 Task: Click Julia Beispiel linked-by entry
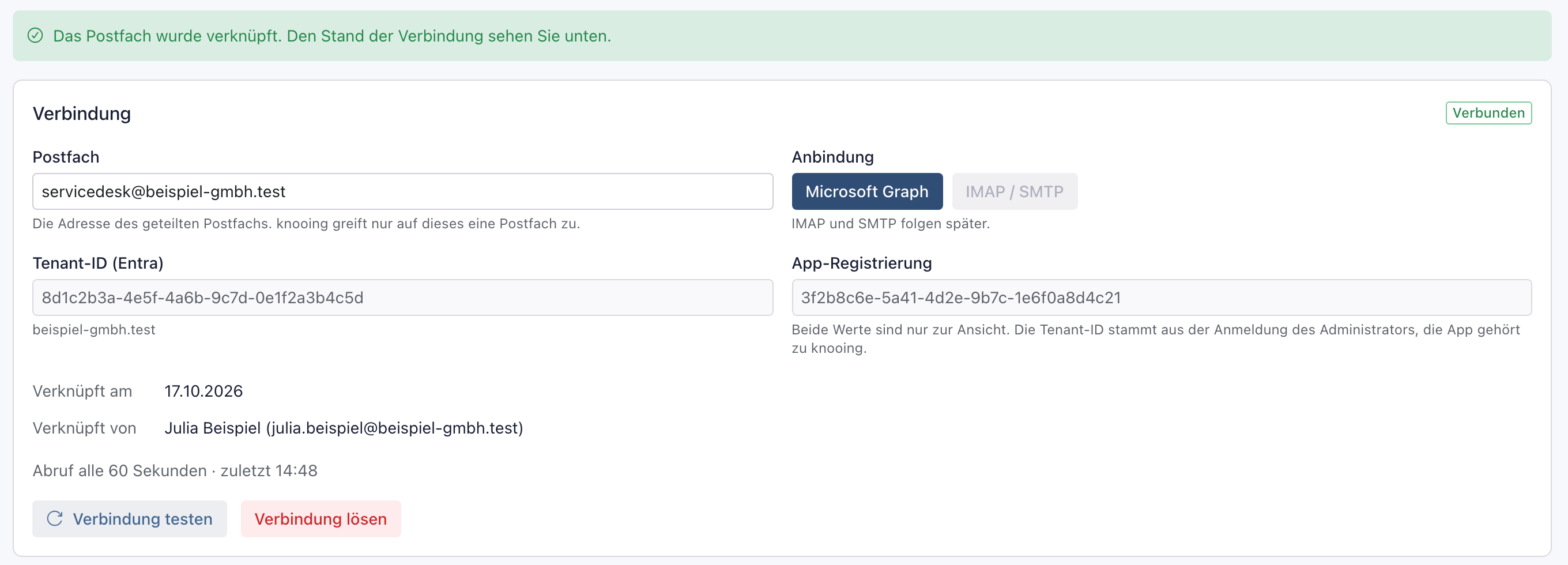click(344, 428)
